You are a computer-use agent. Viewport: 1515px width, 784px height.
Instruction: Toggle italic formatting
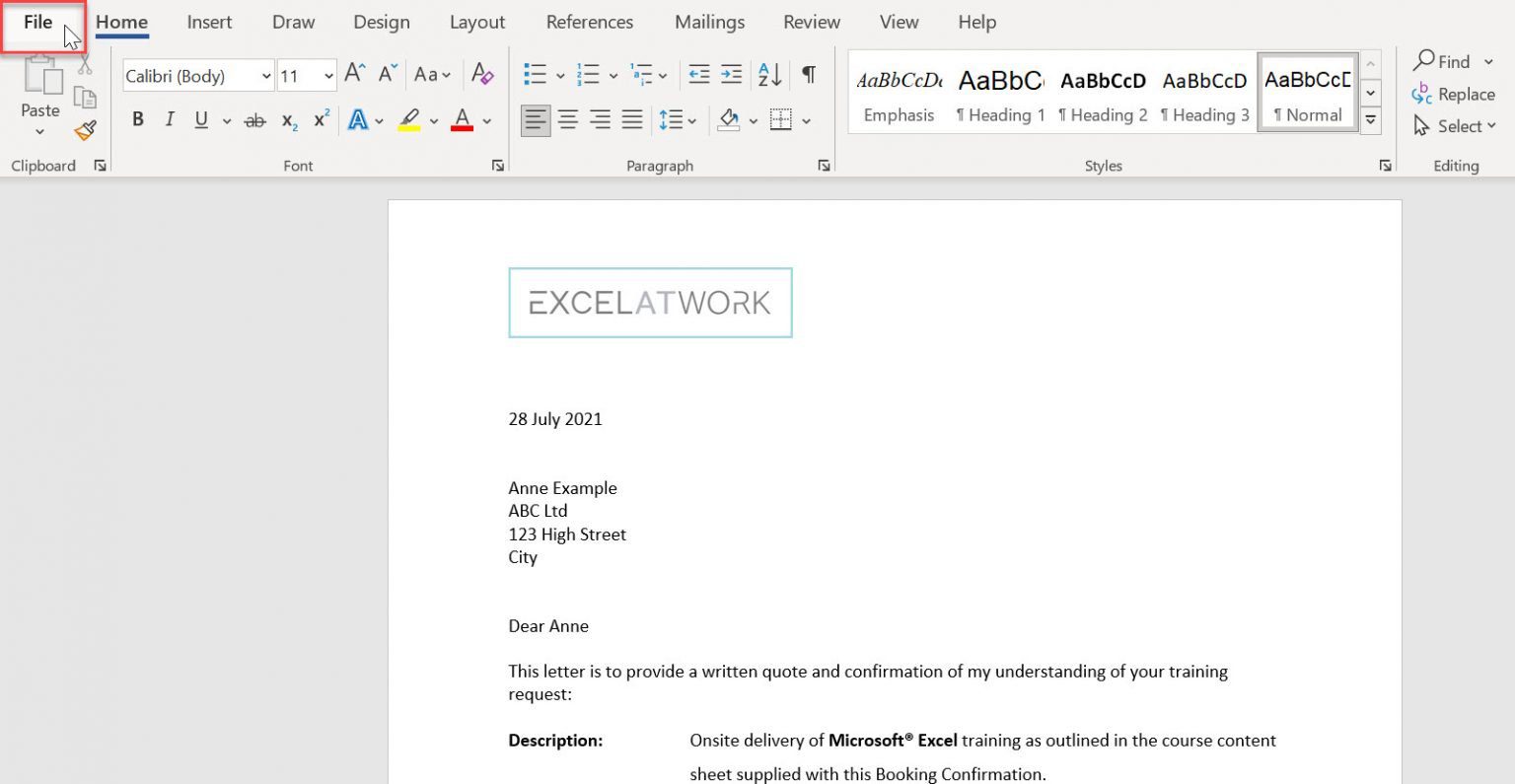click(170, 120)
